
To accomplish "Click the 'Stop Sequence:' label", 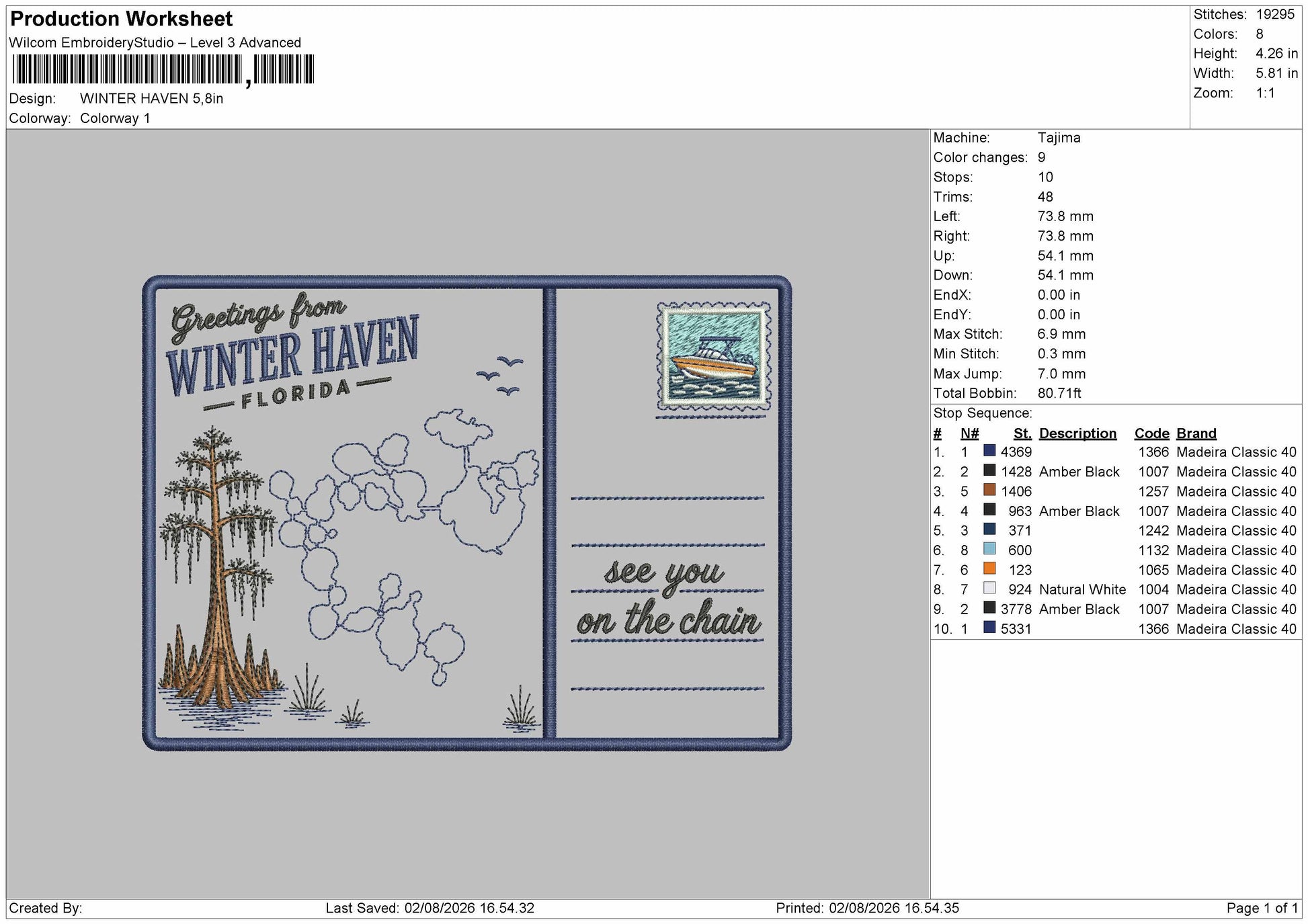I will tap(982, 413).
